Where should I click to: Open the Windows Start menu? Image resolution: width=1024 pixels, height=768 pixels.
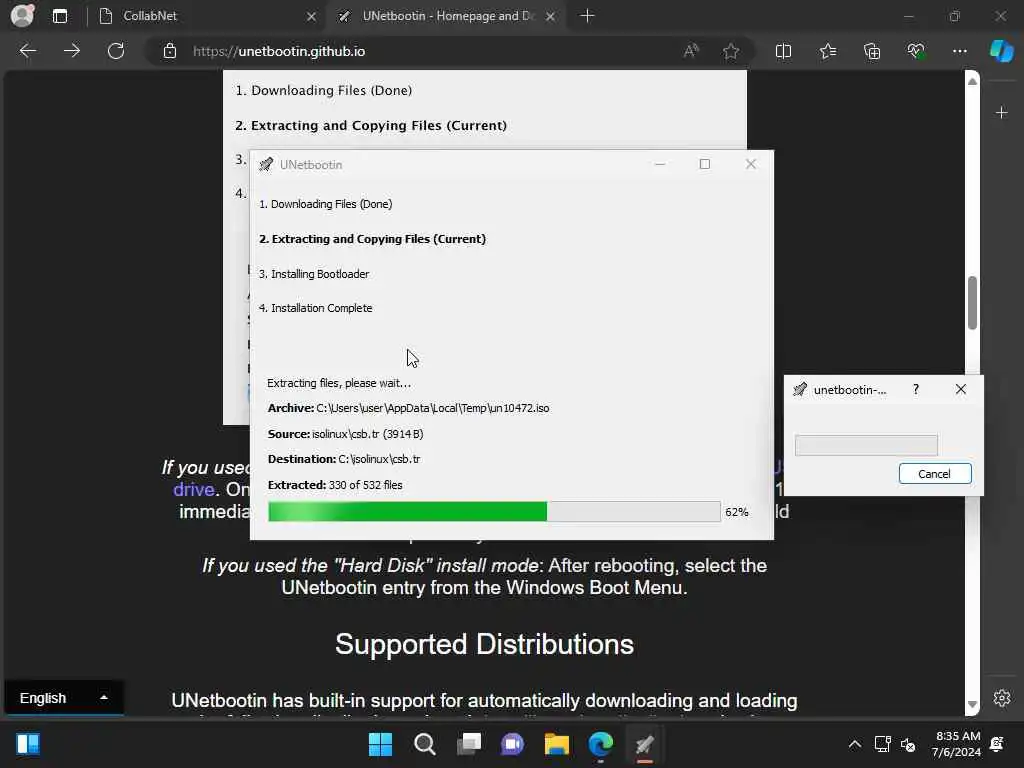pos(380,744)
